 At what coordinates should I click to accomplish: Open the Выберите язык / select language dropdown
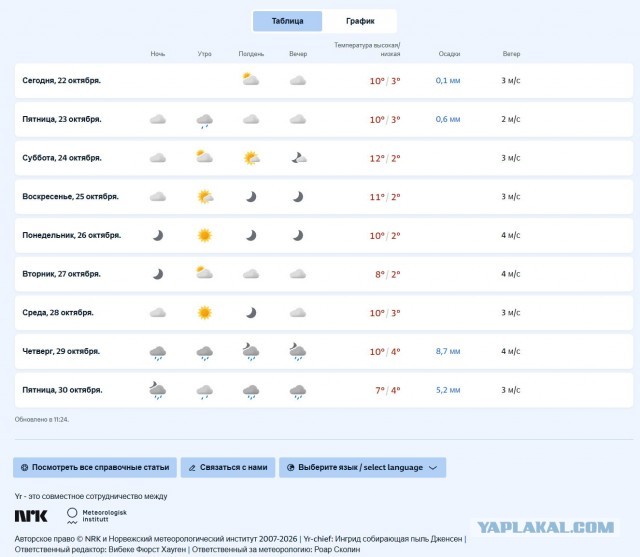pyautogui.click(x=362, y=467)
